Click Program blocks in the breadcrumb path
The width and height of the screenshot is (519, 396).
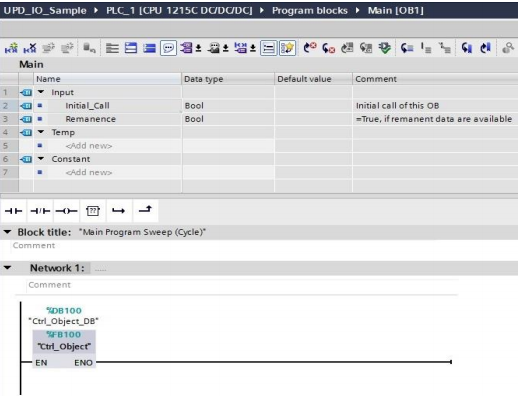coord(310,11)
